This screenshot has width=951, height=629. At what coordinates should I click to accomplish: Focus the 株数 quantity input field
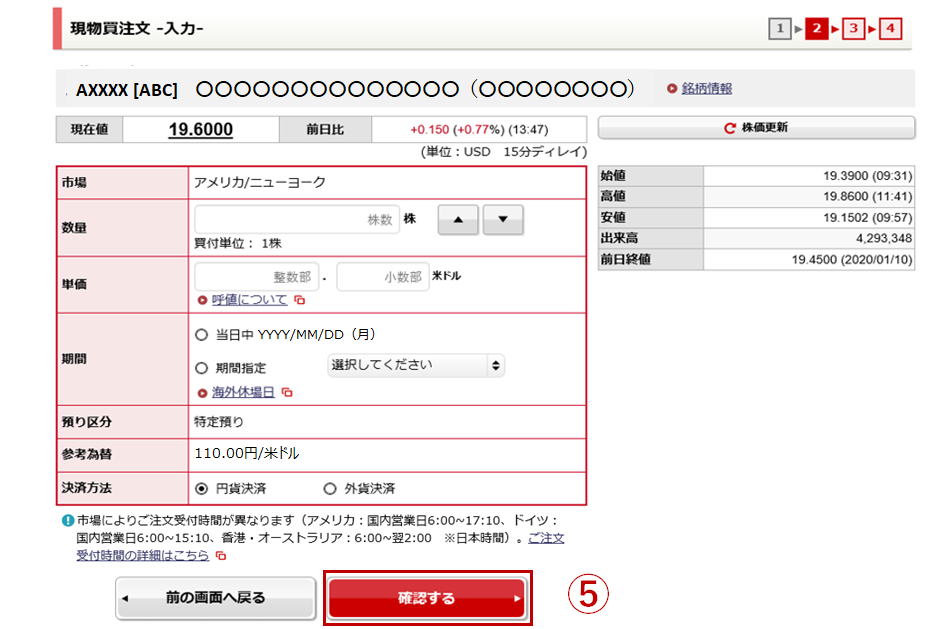[x=297, y=220]
